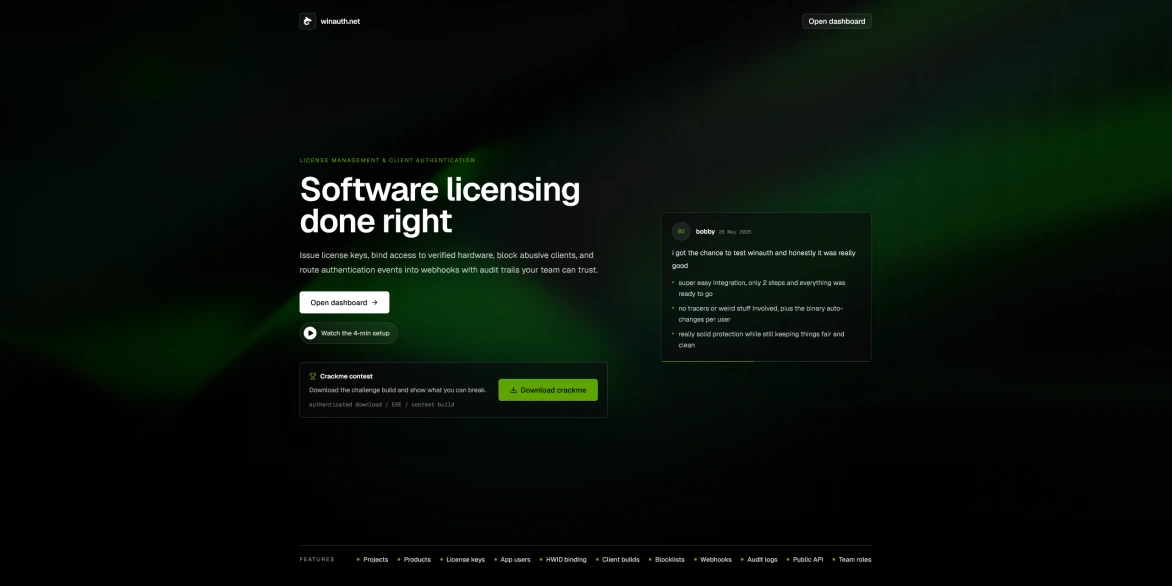The width and height of the screenshot is (1172, 586).
Task: Open dashboard from the top navigation bar
Action: tap(836, 22)
